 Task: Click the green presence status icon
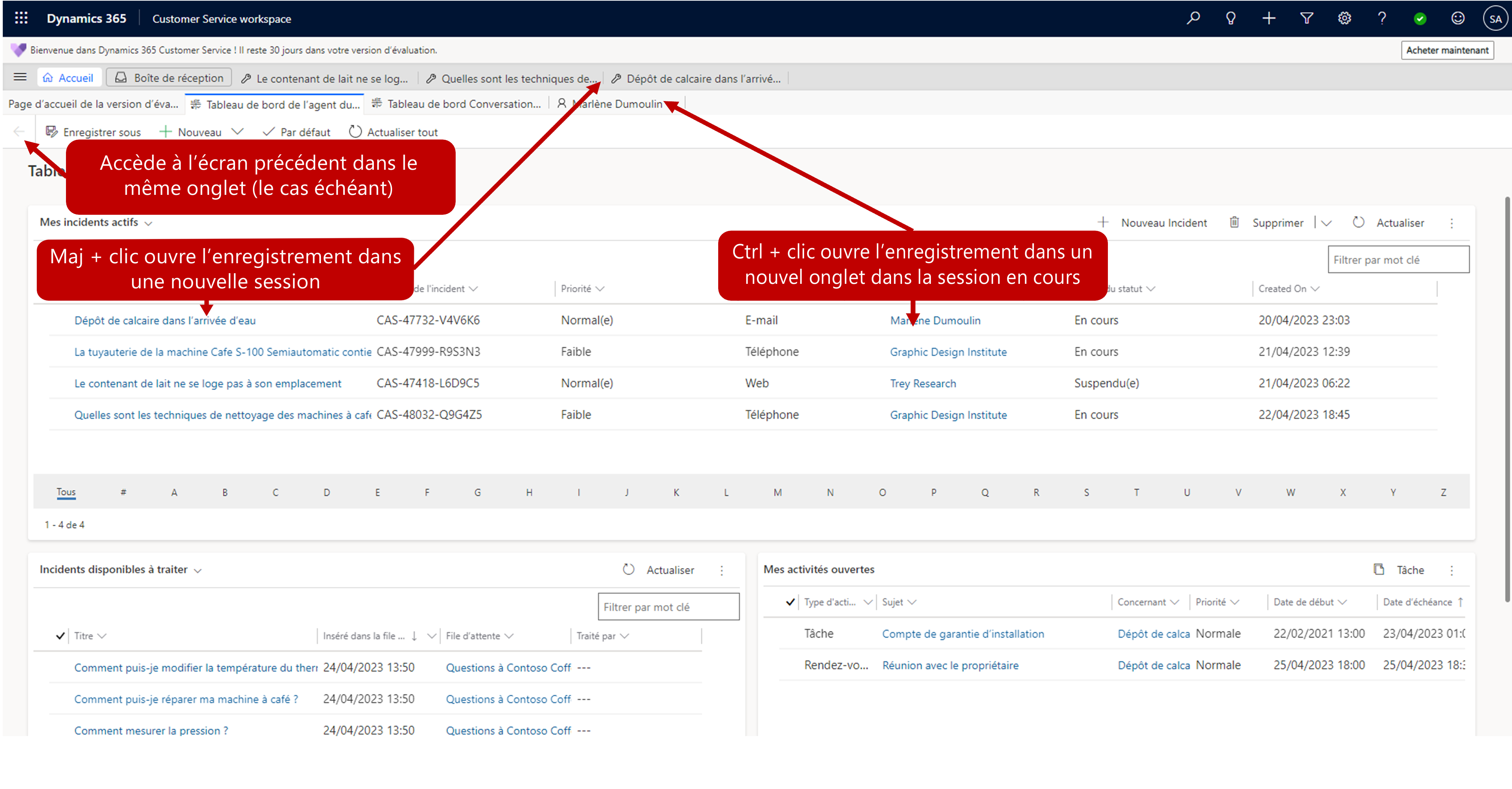click(x=1421, y=19)
